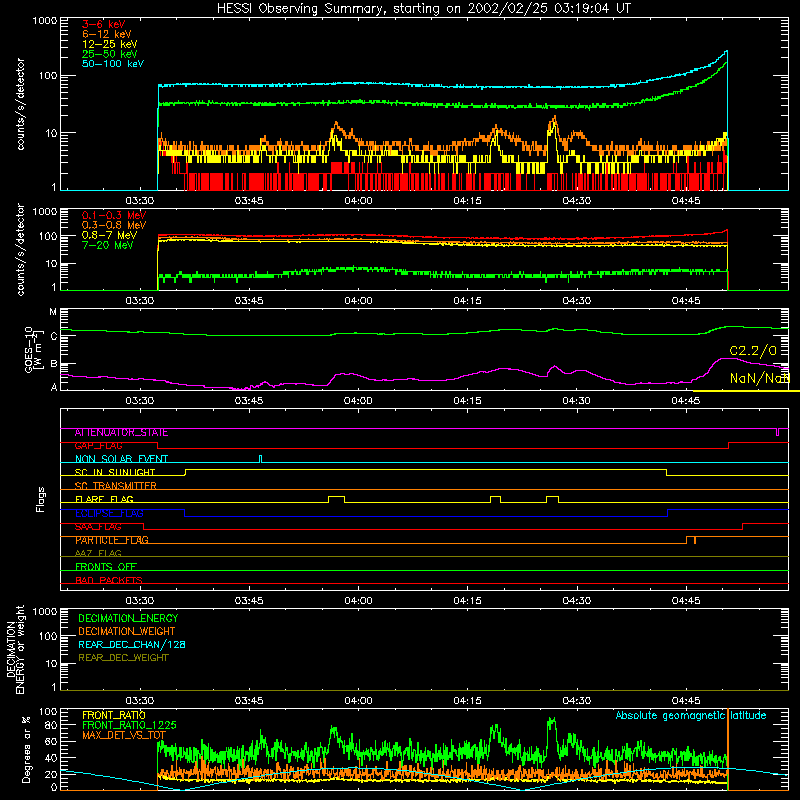Click the 04:00 tick label under top plot
The height and width of the screenshot is (800, 800).
358,201
